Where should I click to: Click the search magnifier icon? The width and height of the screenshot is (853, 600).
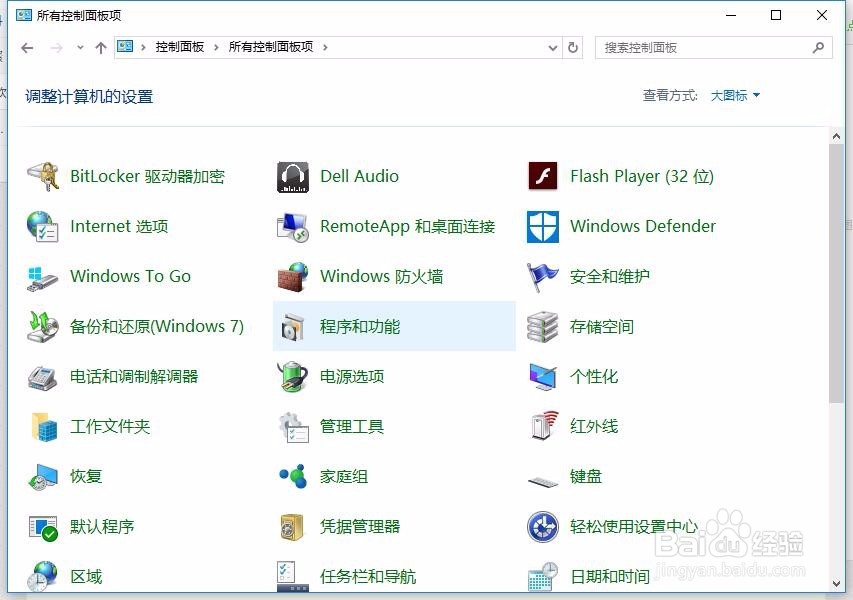pos(818,48)
